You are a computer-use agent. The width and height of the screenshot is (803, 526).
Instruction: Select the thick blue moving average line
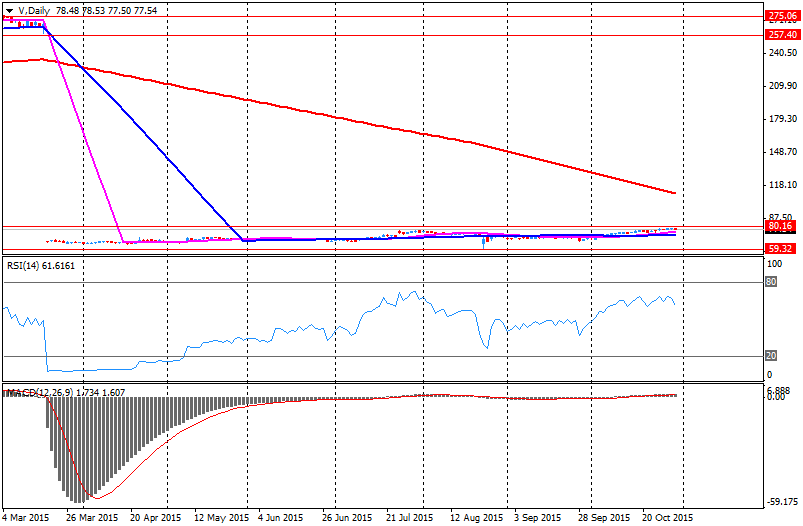(145, 133)
